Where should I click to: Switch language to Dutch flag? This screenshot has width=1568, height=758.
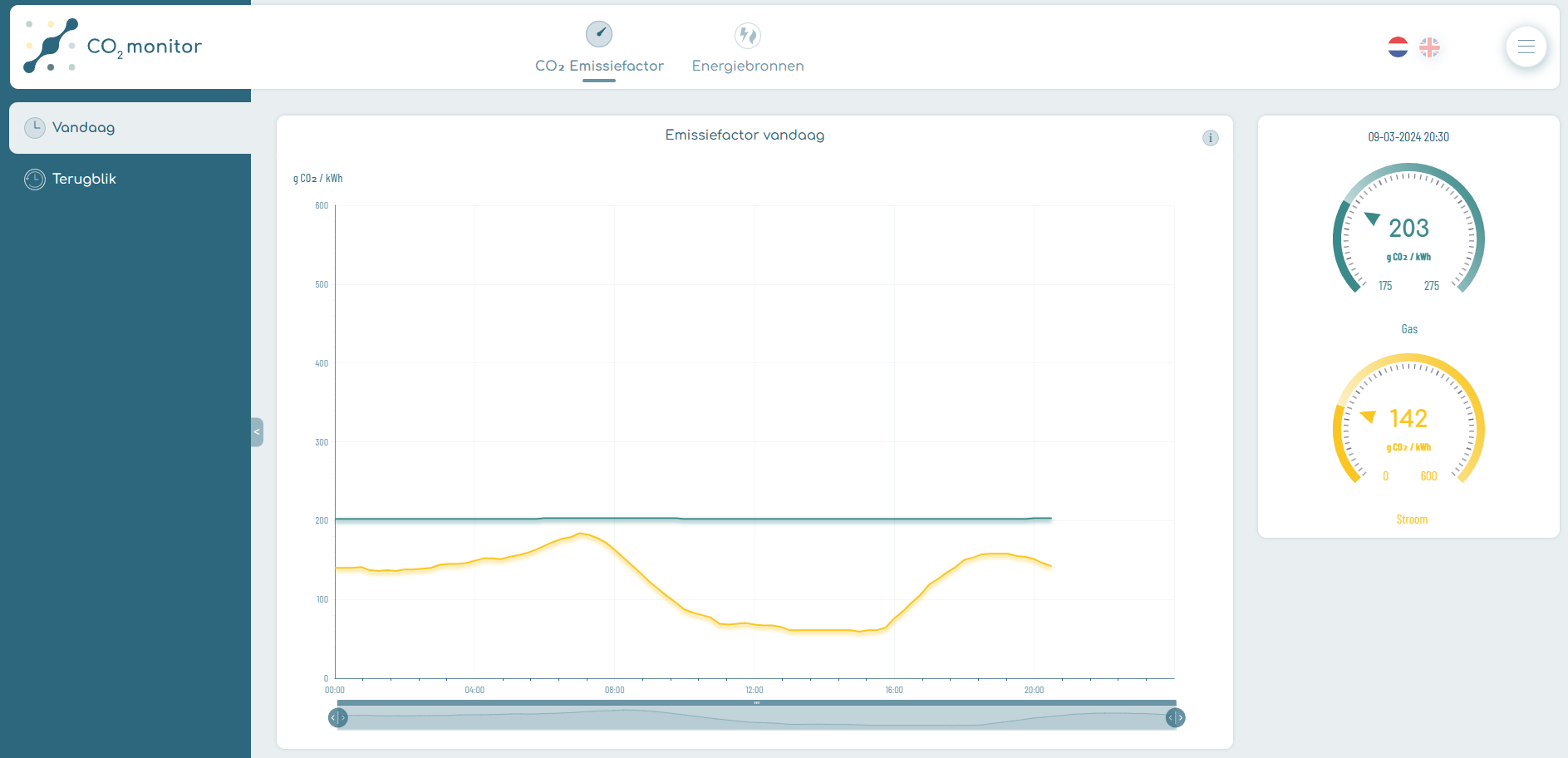[x=1398, y=47]
